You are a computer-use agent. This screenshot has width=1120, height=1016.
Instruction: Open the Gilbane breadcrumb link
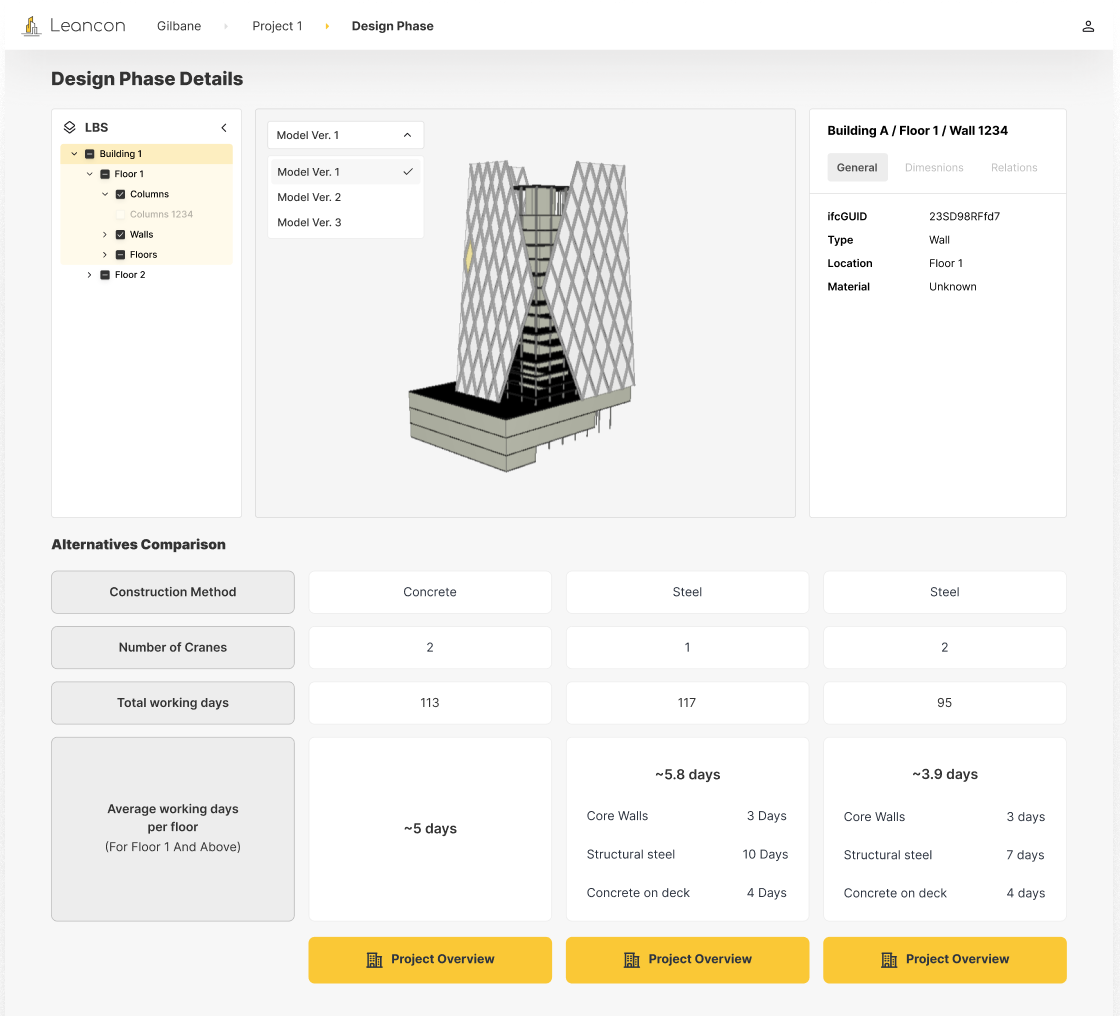pyautogui.click(x=179, y=26)
